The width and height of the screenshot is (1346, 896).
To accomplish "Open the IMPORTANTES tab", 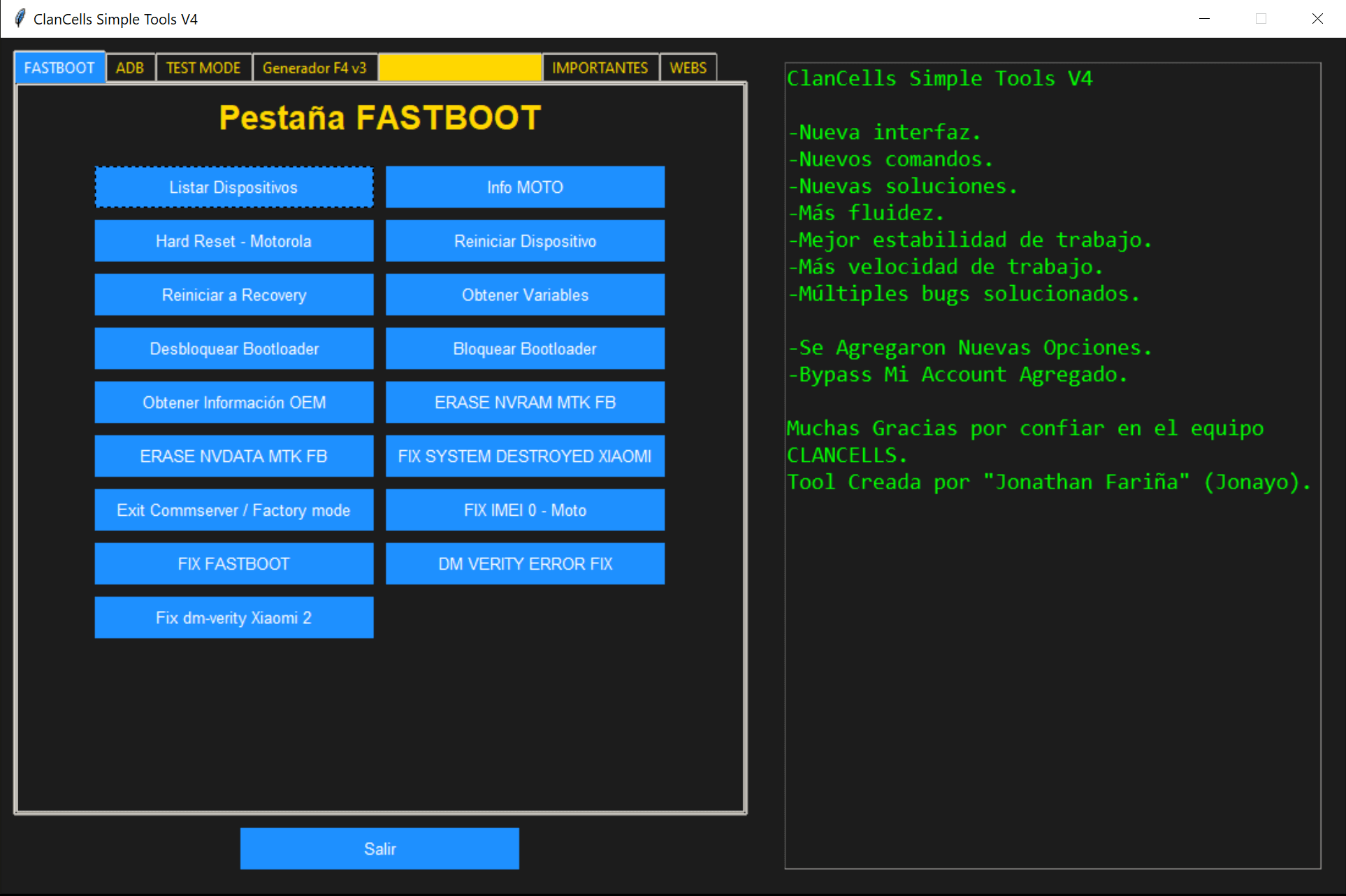I will [600, 68].
